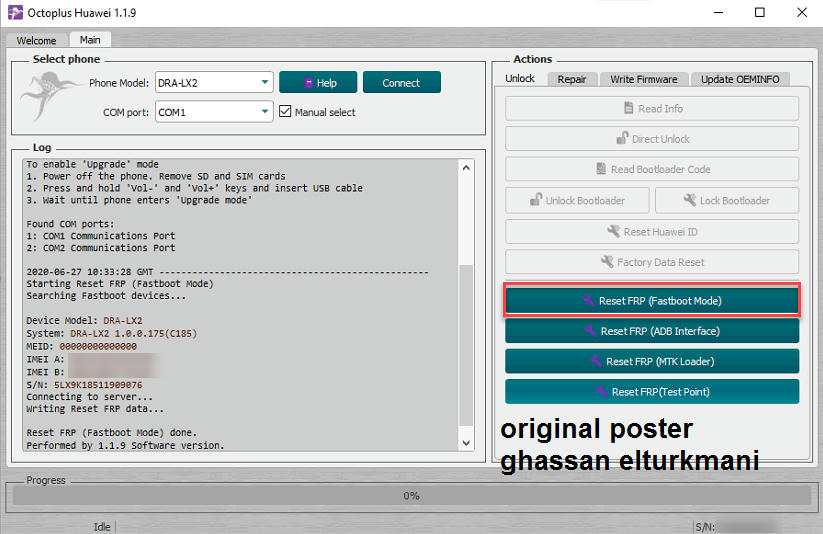Go to the Update OEMINFO tab
The height and width of the screenshot is (534, 823).
(x=740, y=79)
